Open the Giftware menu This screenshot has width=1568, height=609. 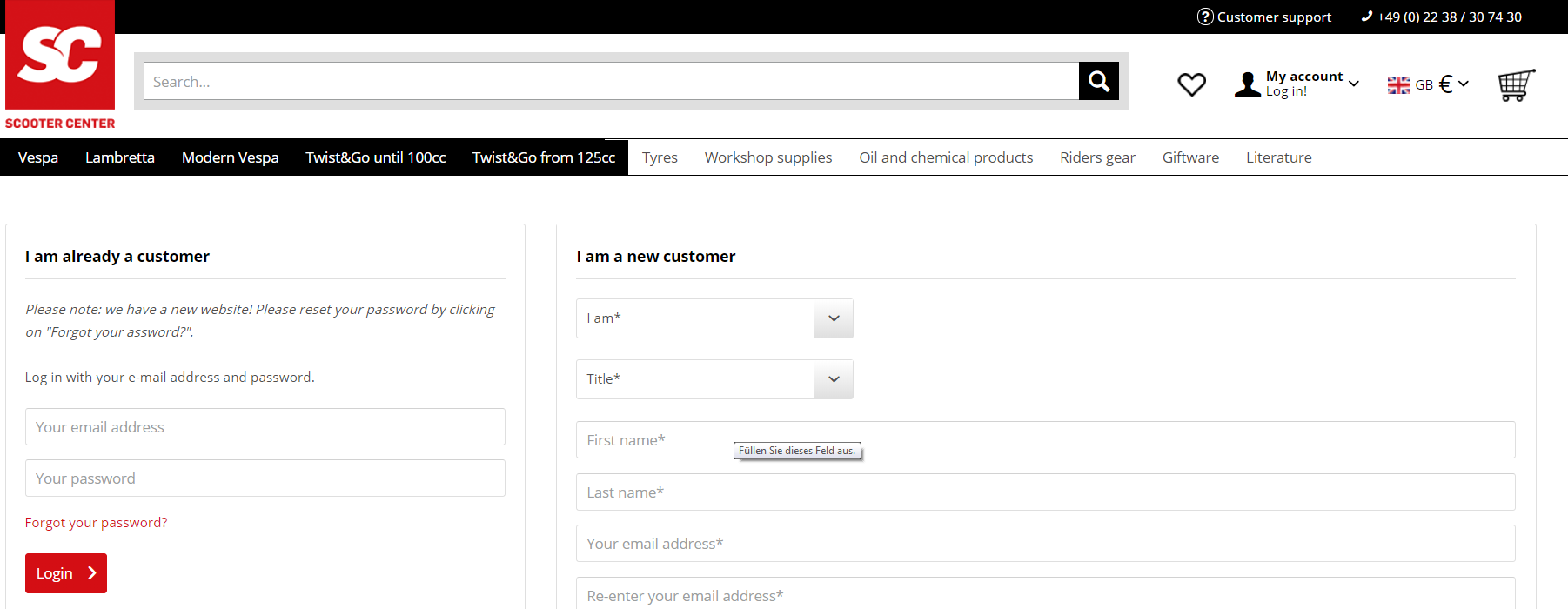(1190, 157)
